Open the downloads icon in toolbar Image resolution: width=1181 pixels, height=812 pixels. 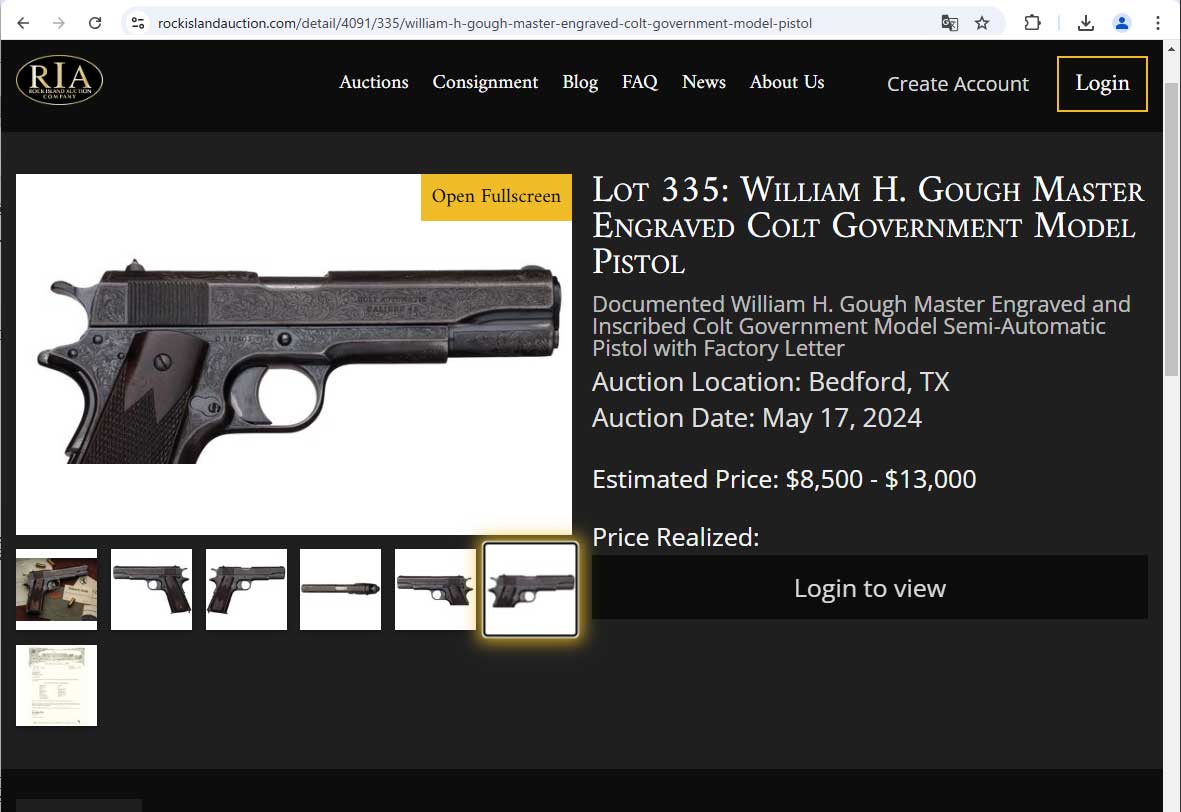(x=1085, y=23)
